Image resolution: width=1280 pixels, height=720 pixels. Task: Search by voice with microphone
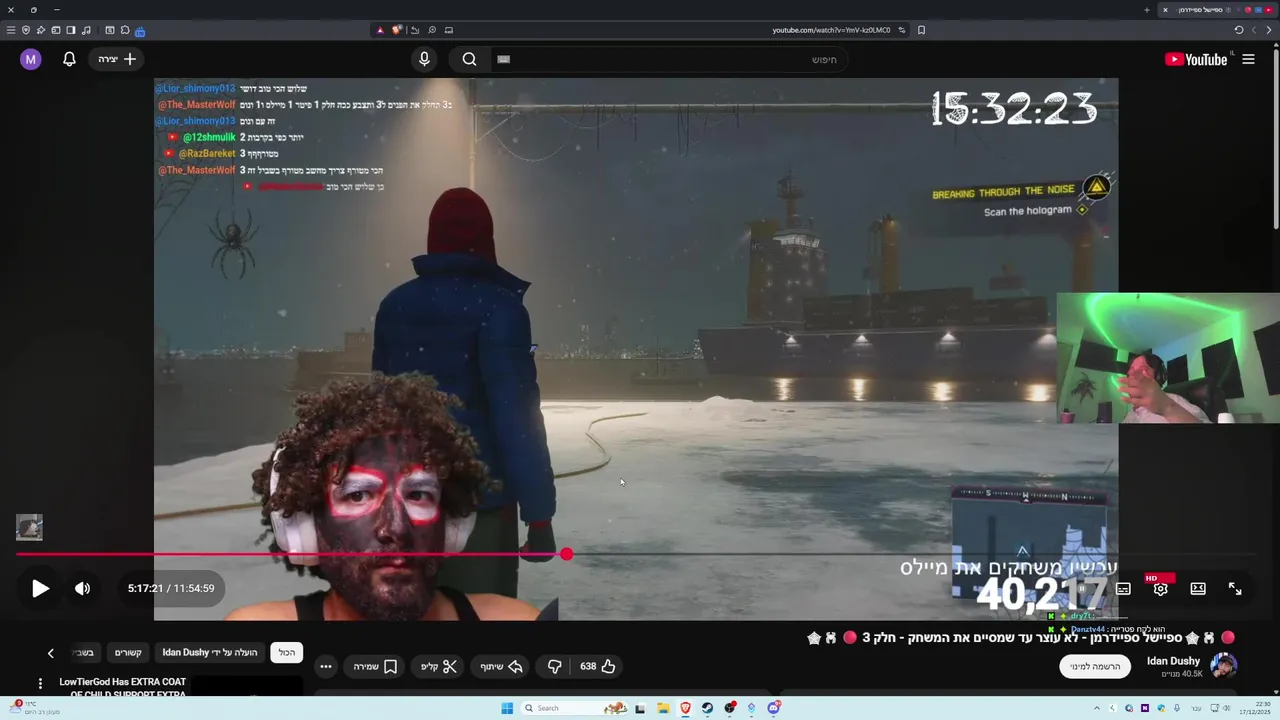pyautogui.click(x=424, y=59)
